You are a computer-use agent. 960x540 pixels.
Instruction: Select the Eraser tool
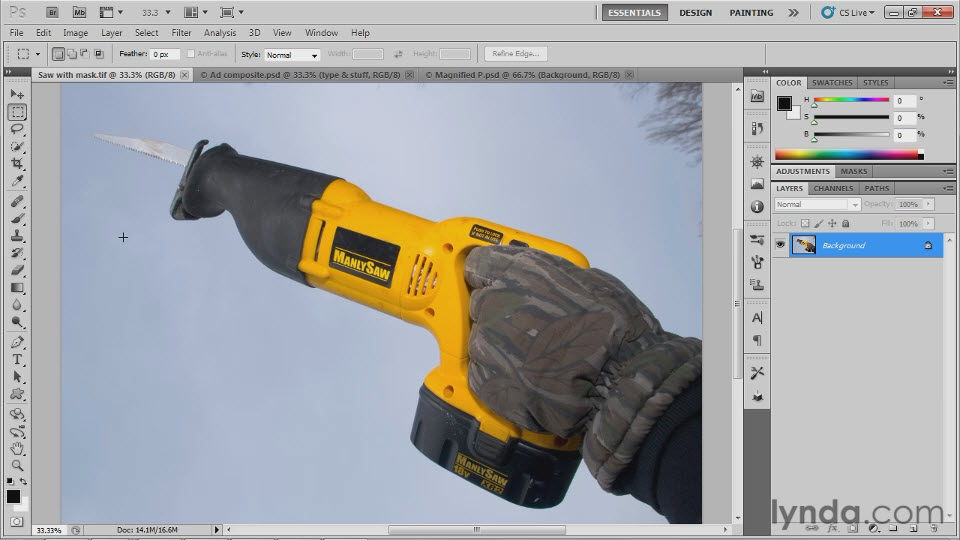[x=17, y=270]
